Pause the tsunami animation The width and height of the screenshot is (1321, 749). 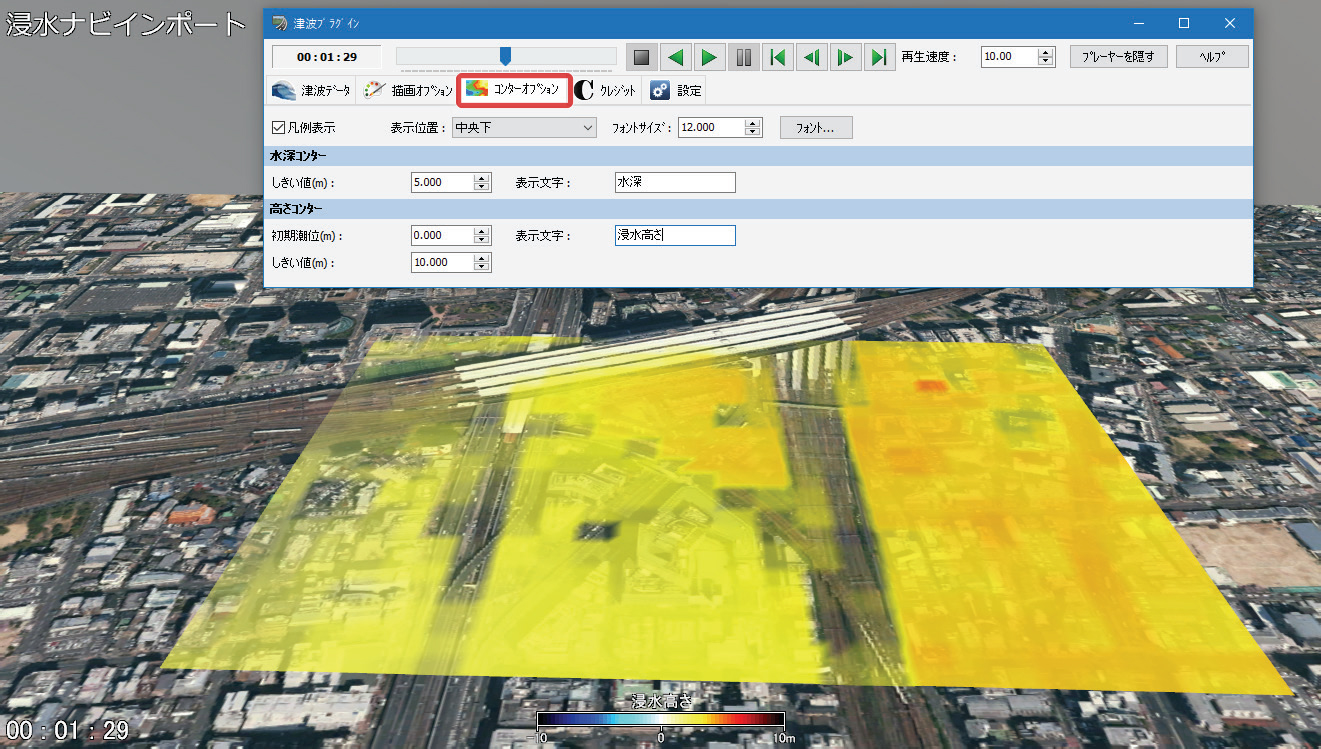[744, 57]
